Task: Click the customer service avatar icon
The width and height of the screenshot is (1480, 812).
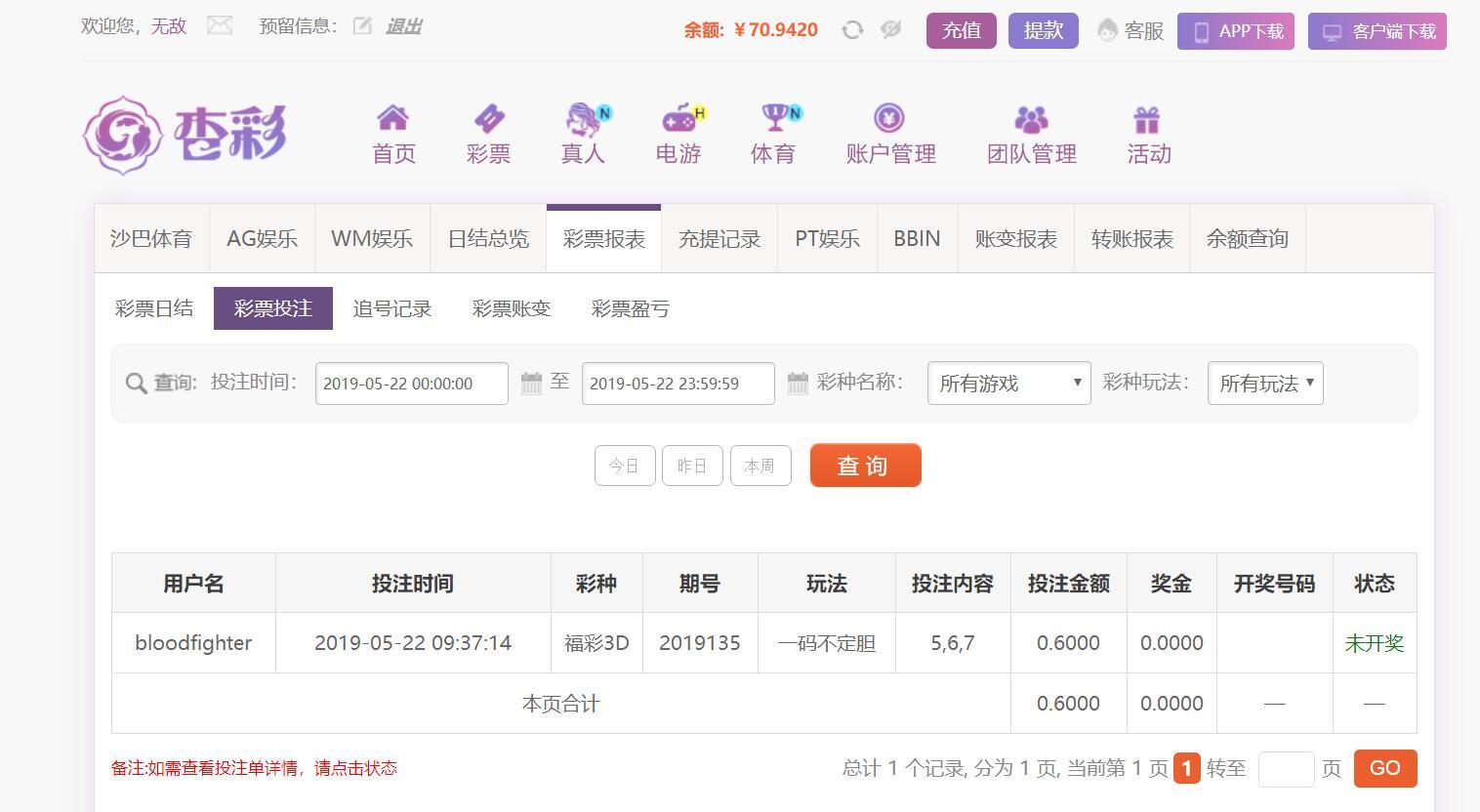Action: click(1107, 31)
